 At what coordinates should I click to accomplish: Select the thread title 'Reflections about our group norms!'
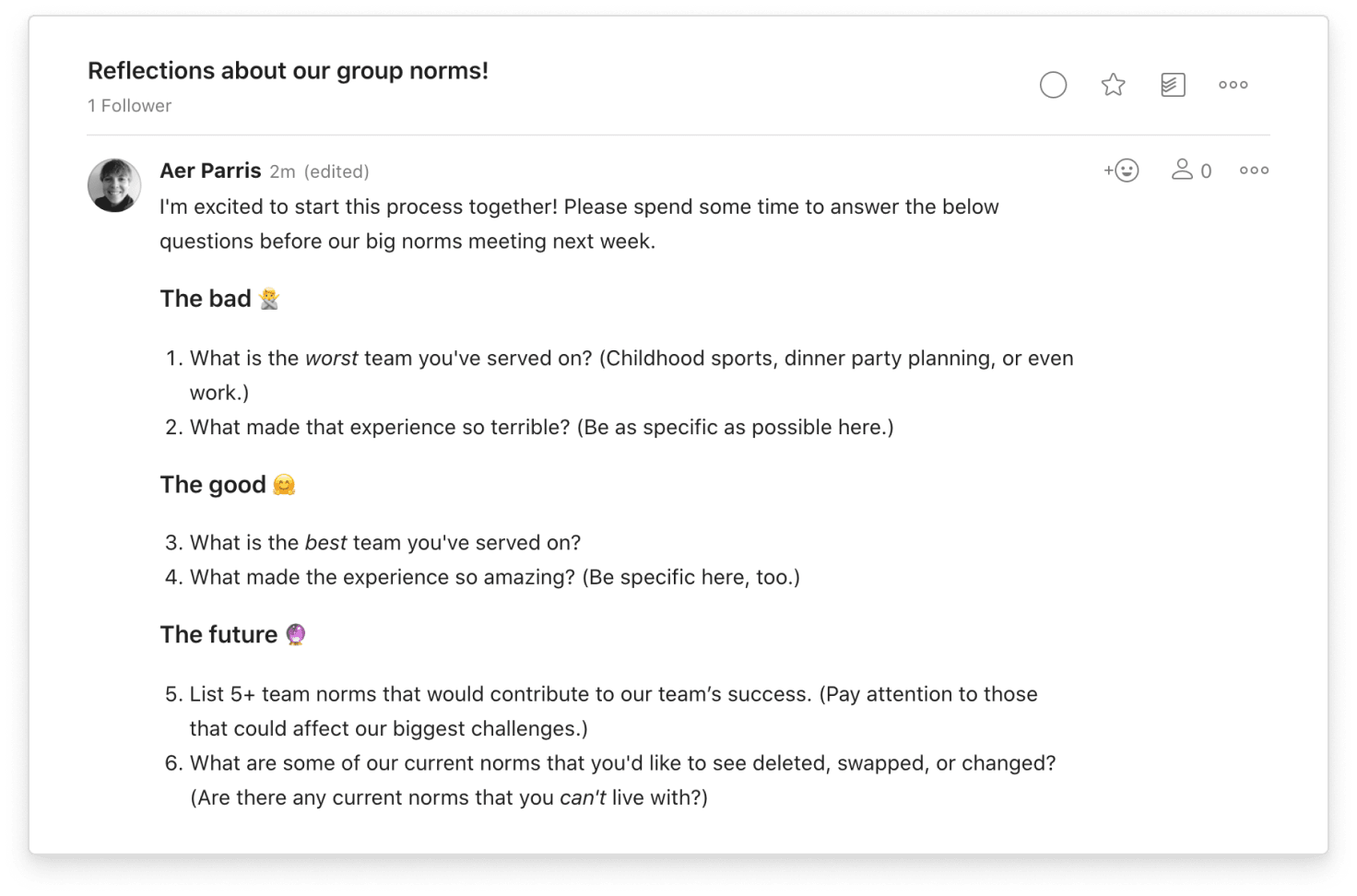(x=287, y=70)
